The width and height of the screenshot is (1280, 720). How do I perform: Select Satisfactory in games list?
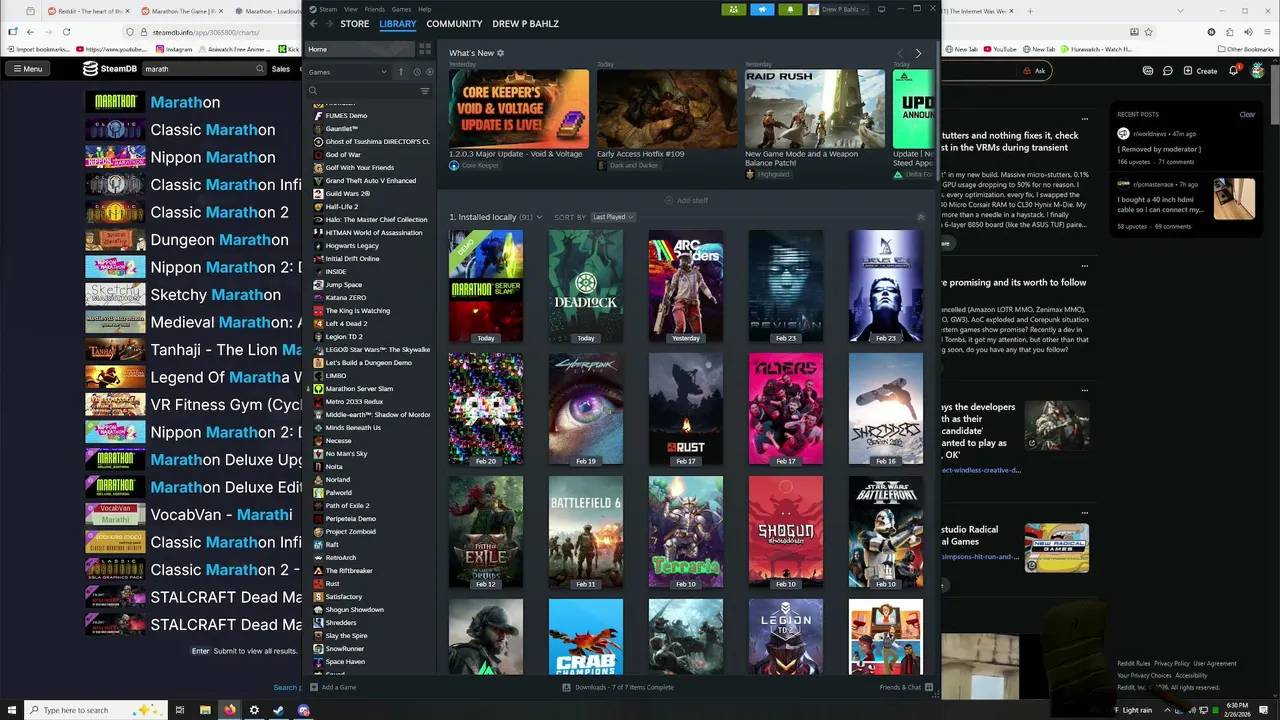click(371, 596)
